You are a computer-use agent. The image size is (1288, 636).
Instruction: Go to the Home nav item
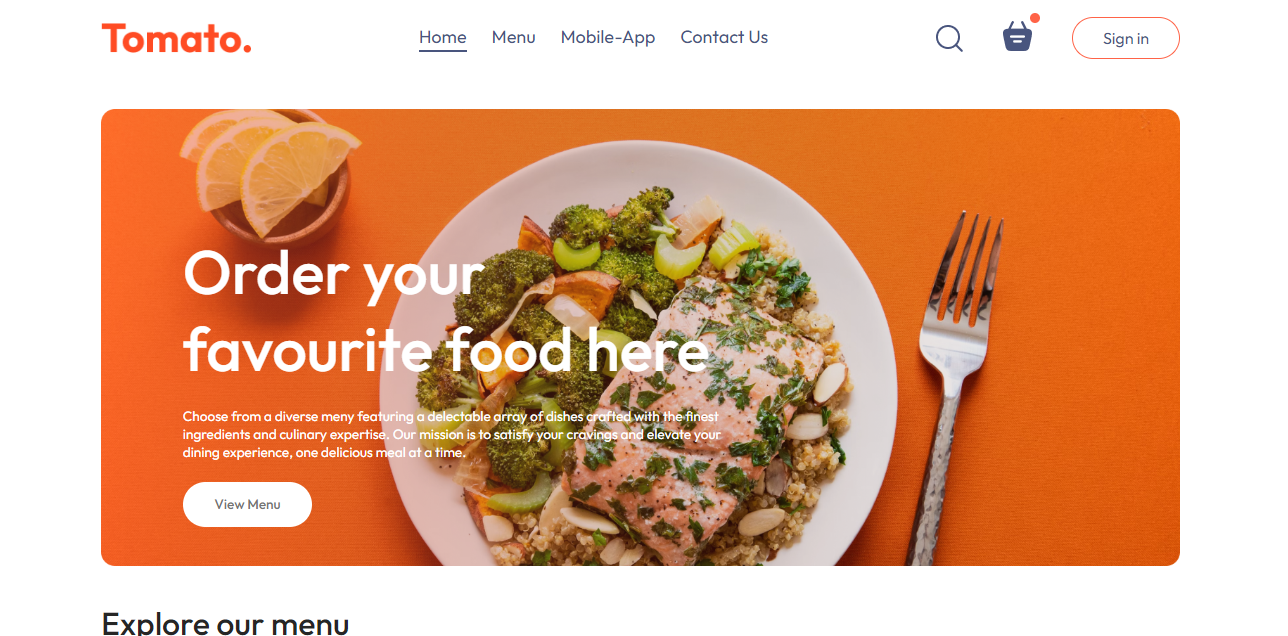pos(443,37)
